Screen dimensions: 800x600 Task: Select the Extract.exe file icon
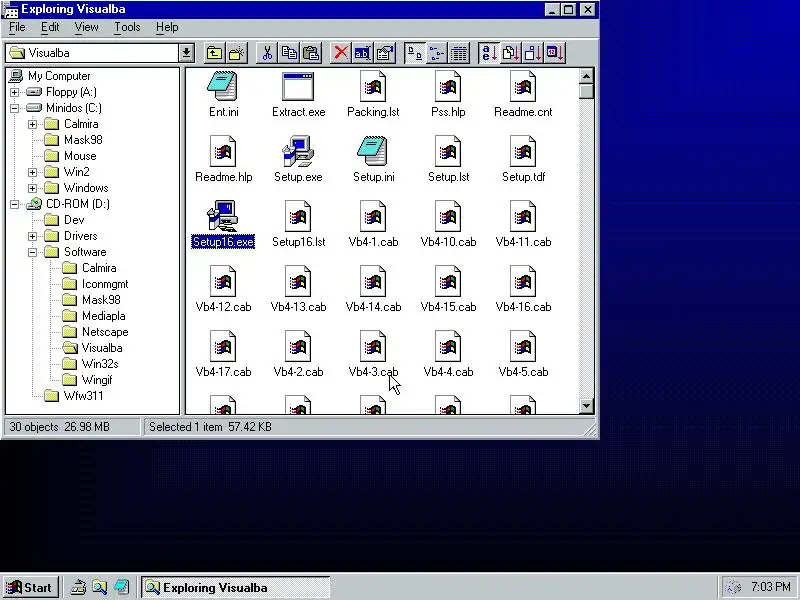(298, 87)
